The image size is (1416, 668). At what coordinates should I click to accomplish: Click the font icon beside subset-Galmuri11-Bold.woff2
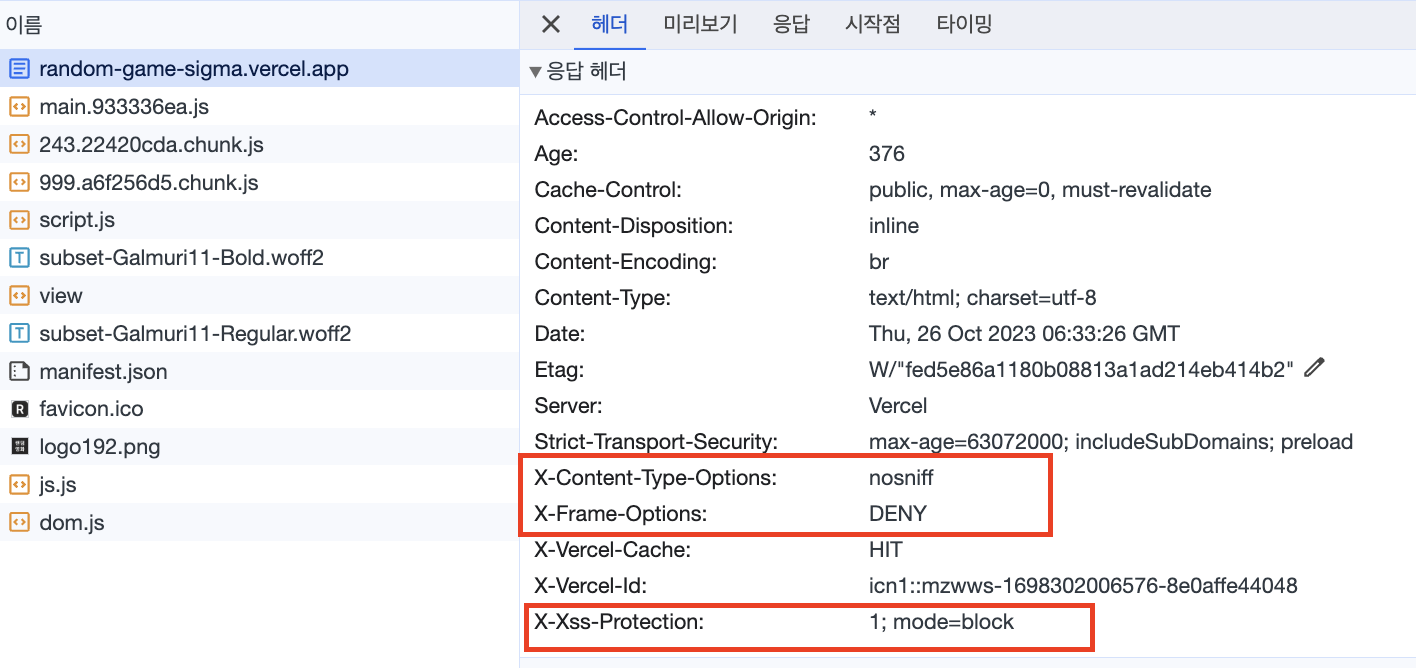19,258
